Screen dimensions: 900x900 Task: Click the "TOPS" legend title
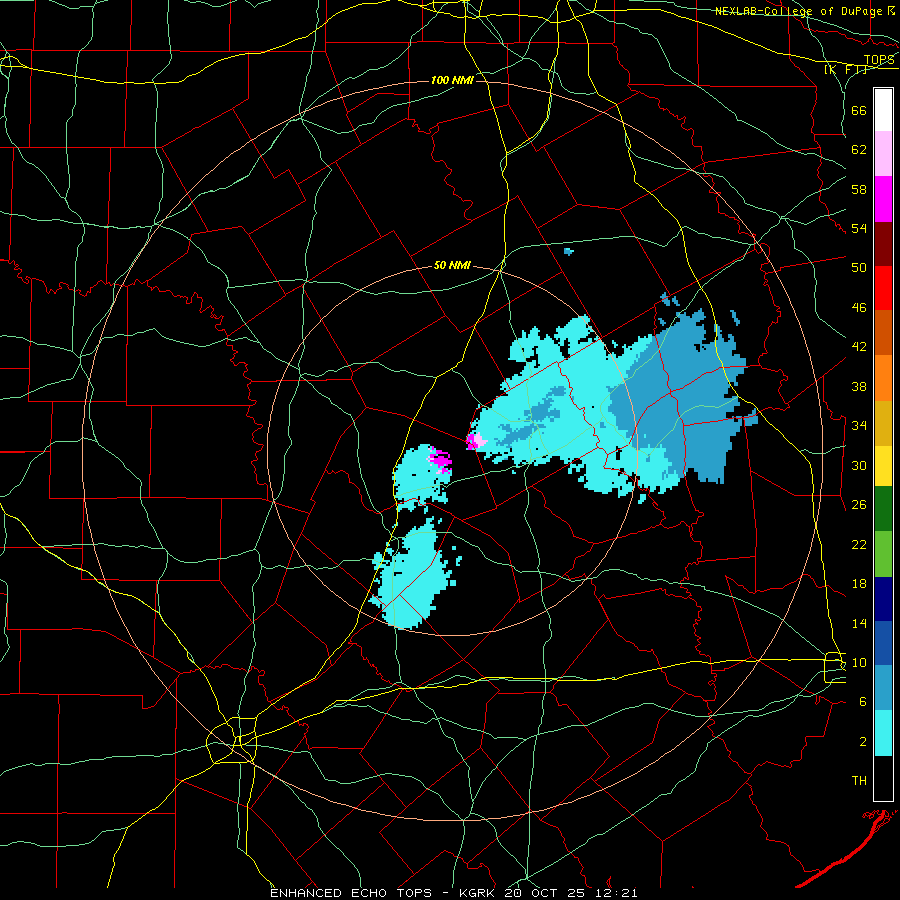point(879,60)
